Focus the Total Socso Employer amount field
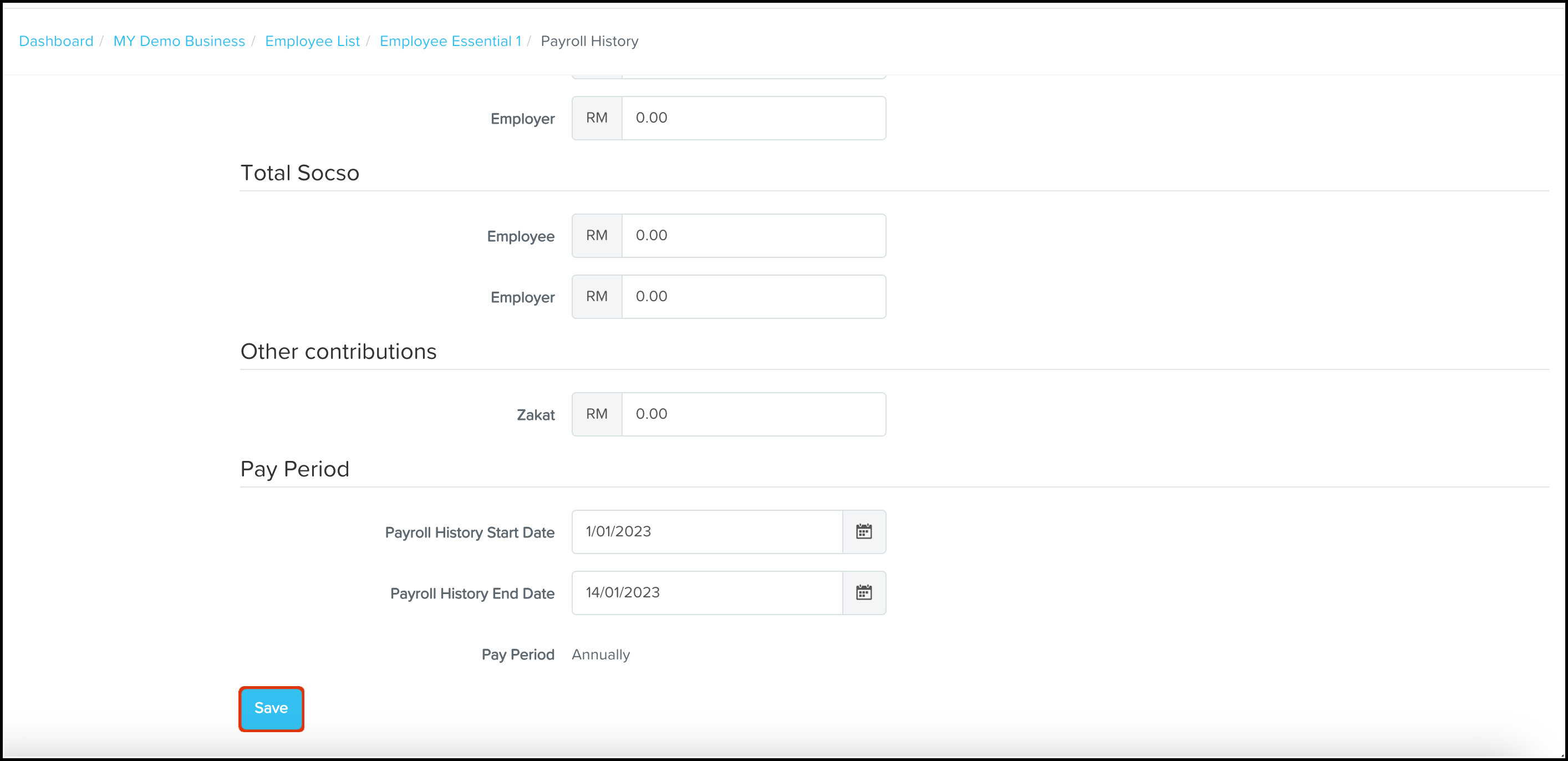Screen dimensions: 1568x761 [x=754, y=297]
